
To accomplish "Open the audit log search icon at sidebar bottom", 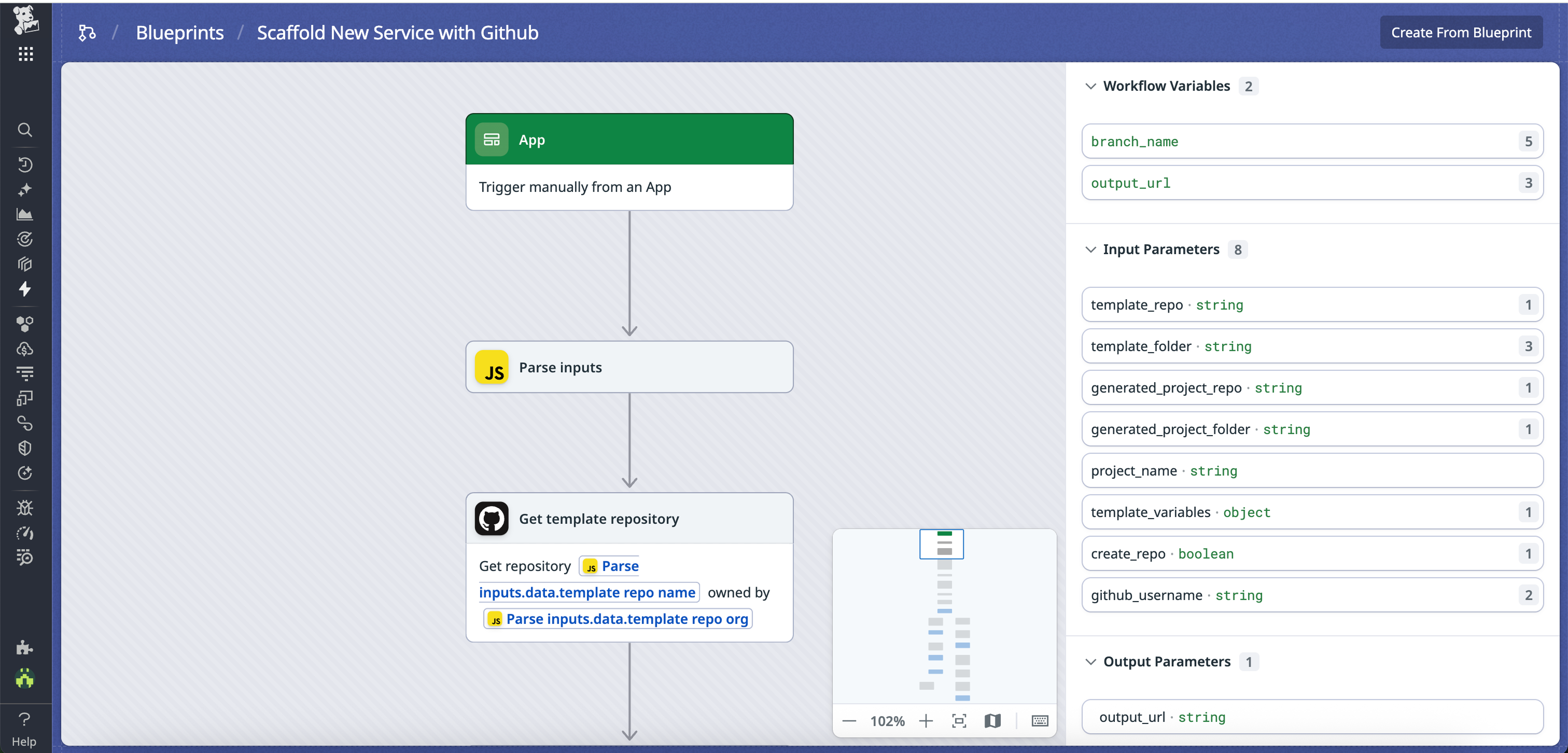I will point(25,557).
